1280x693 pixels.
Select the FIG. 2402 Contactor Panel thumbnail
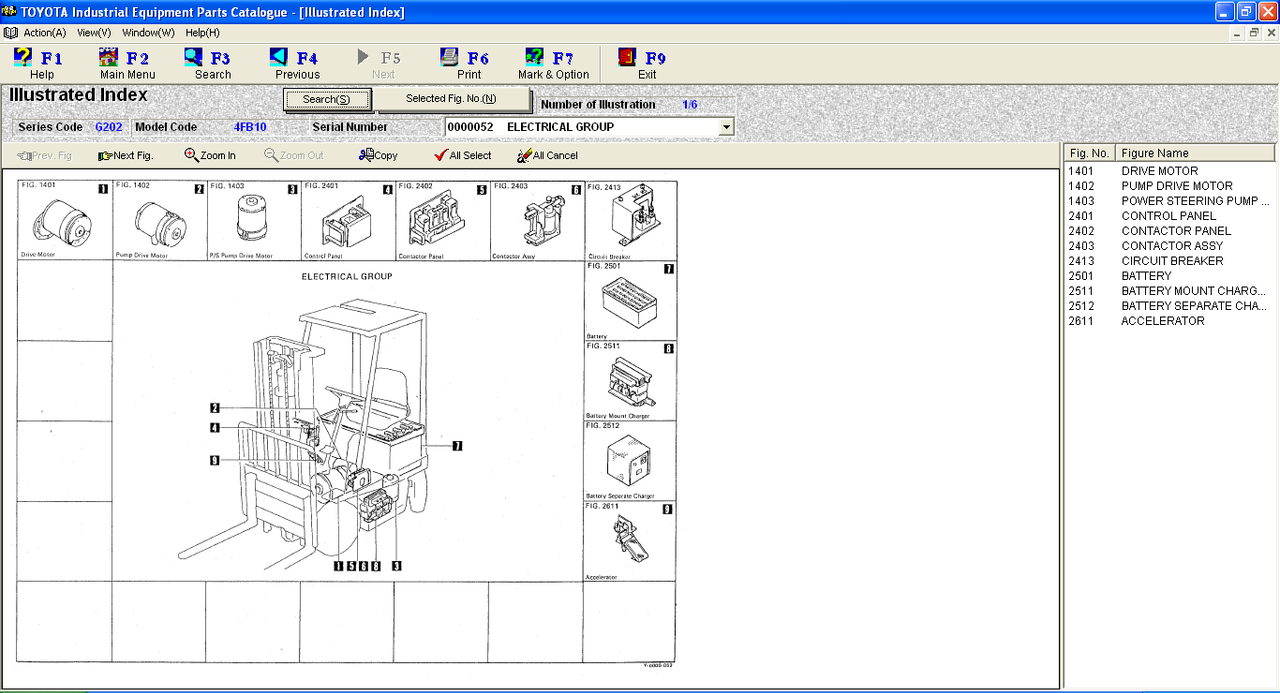point(442,220)
